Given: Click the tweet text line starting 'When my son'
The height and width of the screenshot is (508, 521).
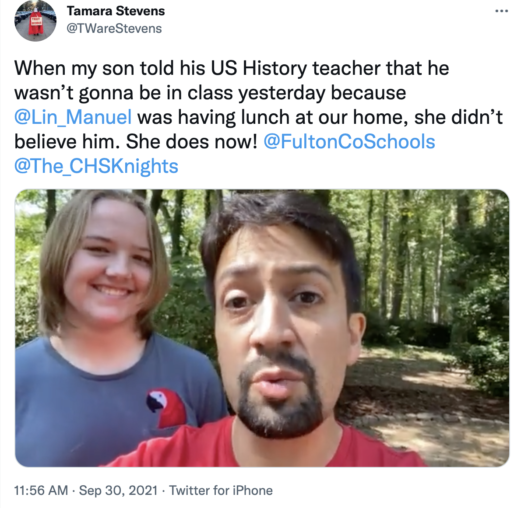Looking at the screenshot, I should (232, 69).
